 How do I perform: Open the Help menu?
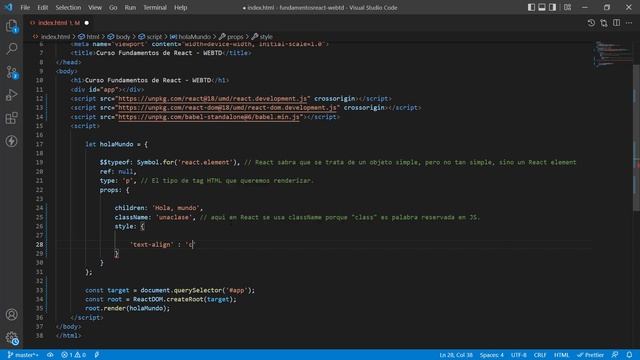(x=180, y=7)
